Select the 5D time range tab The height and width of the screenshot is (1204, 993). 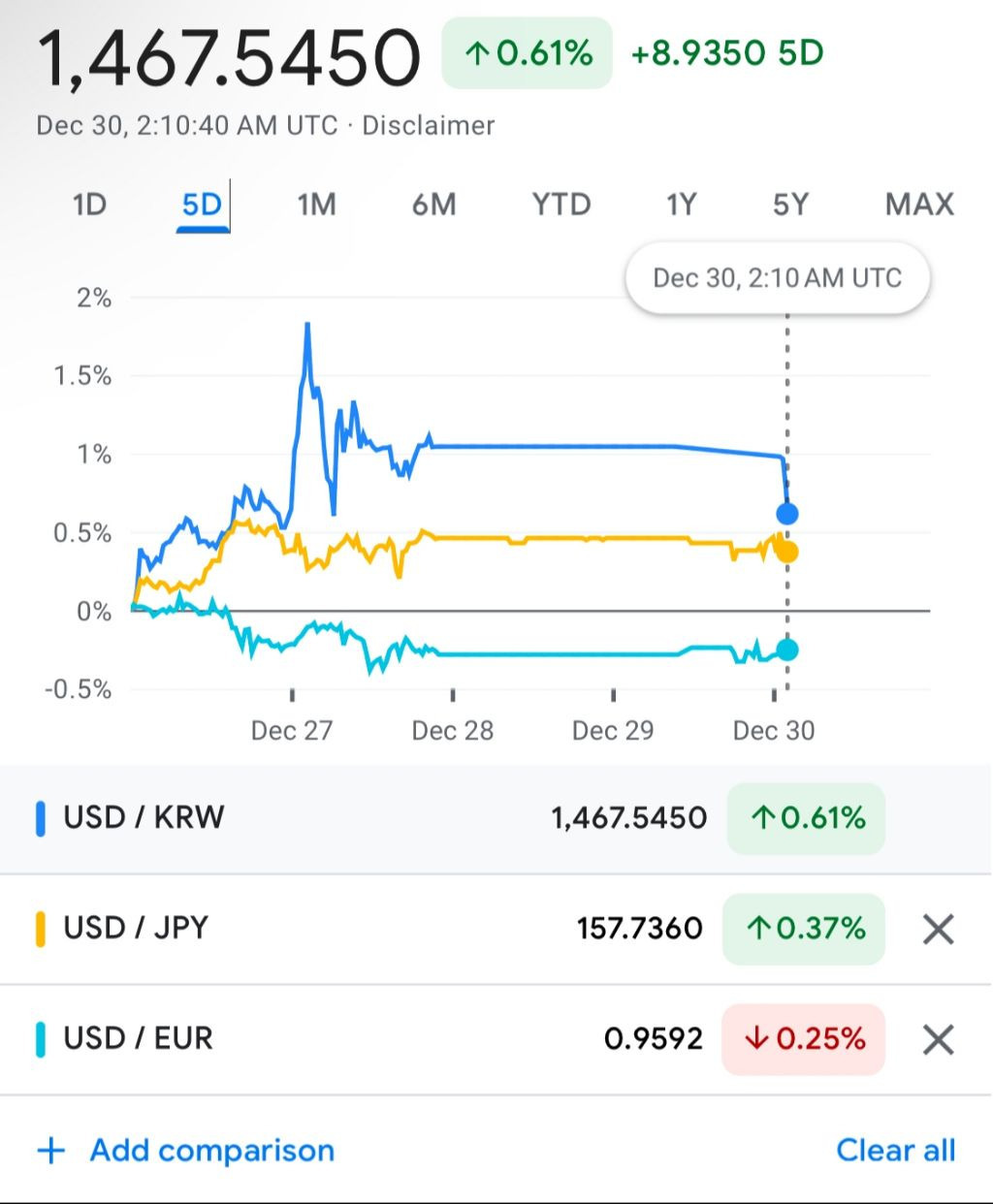[202, 205]
